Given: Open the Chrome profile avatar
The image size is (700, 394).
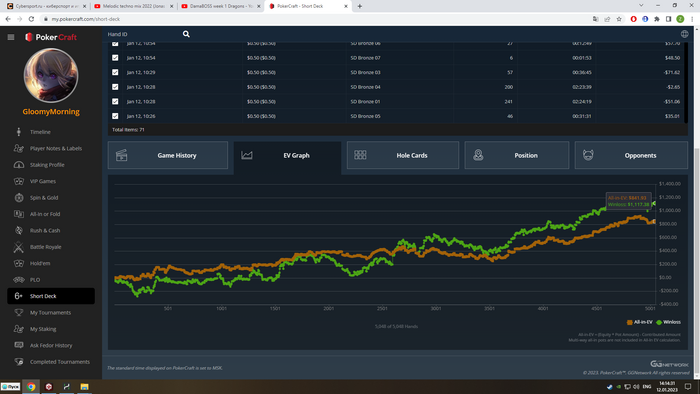Looking at the screenshot, I should click(x=680, y=19).
